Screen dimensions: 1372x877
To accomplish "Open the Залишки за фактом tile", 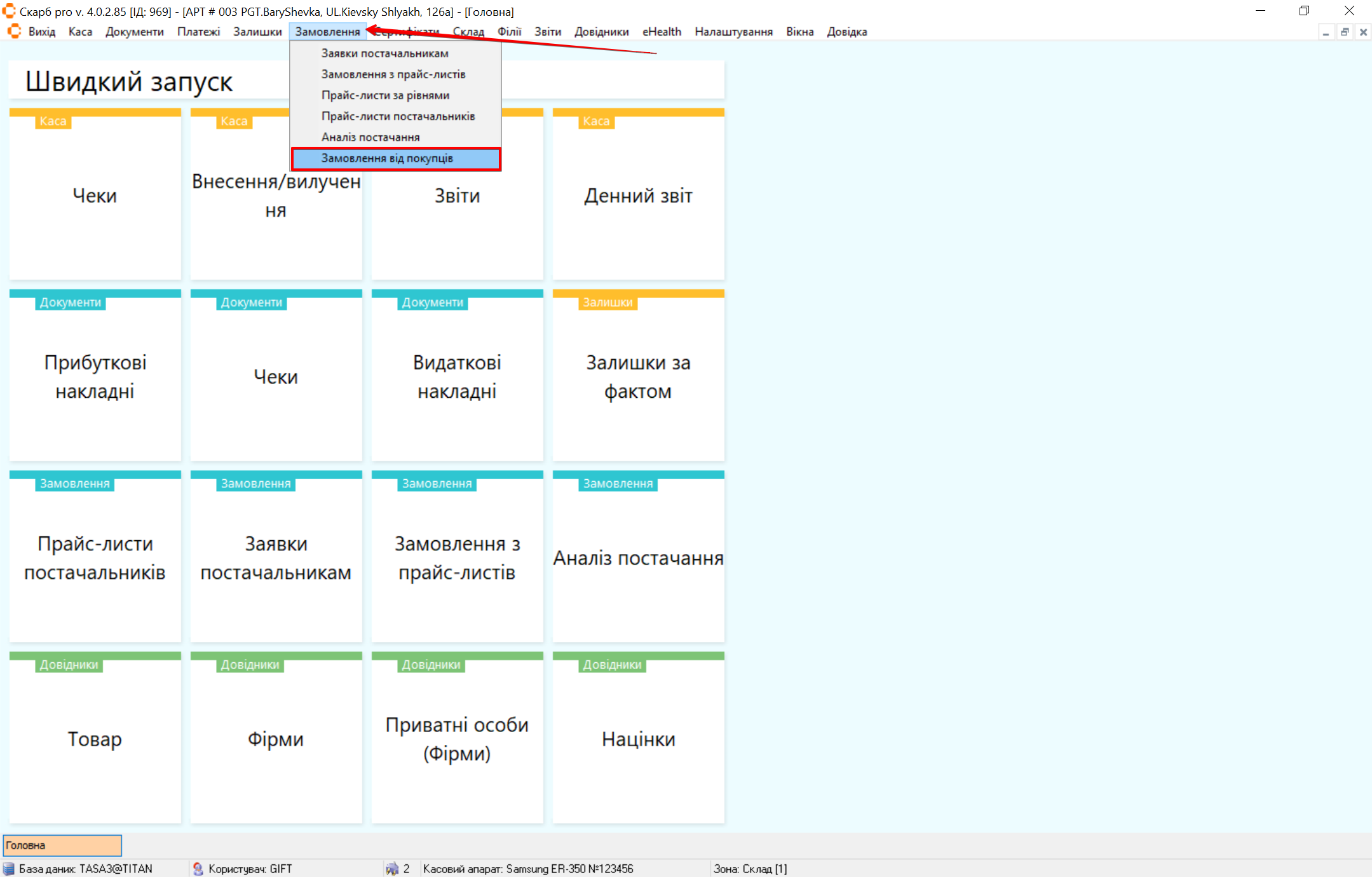I will point(638,376).
